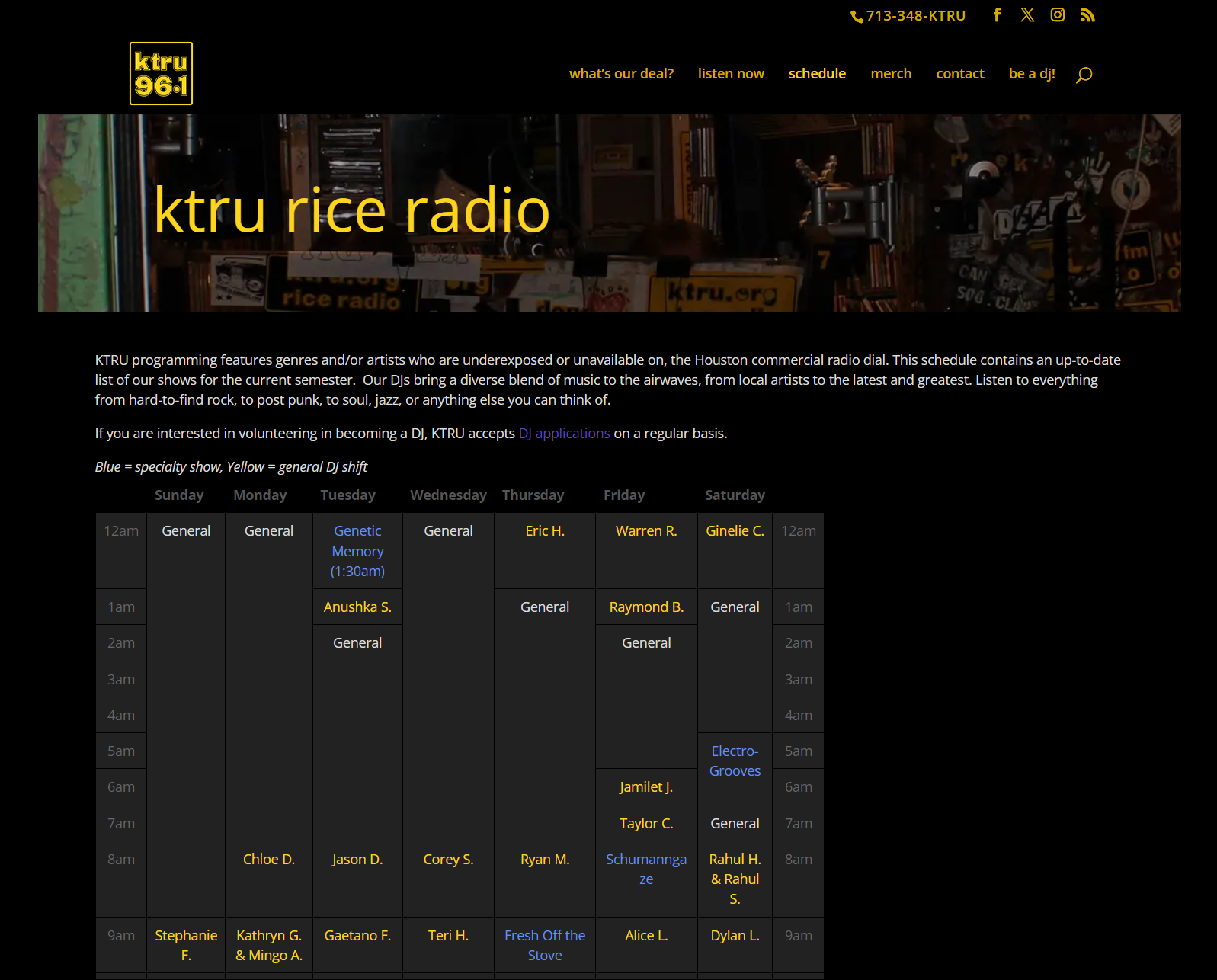Click the left 5am time label
This screenshot has width=1217, height=980.
pos(121,751)
